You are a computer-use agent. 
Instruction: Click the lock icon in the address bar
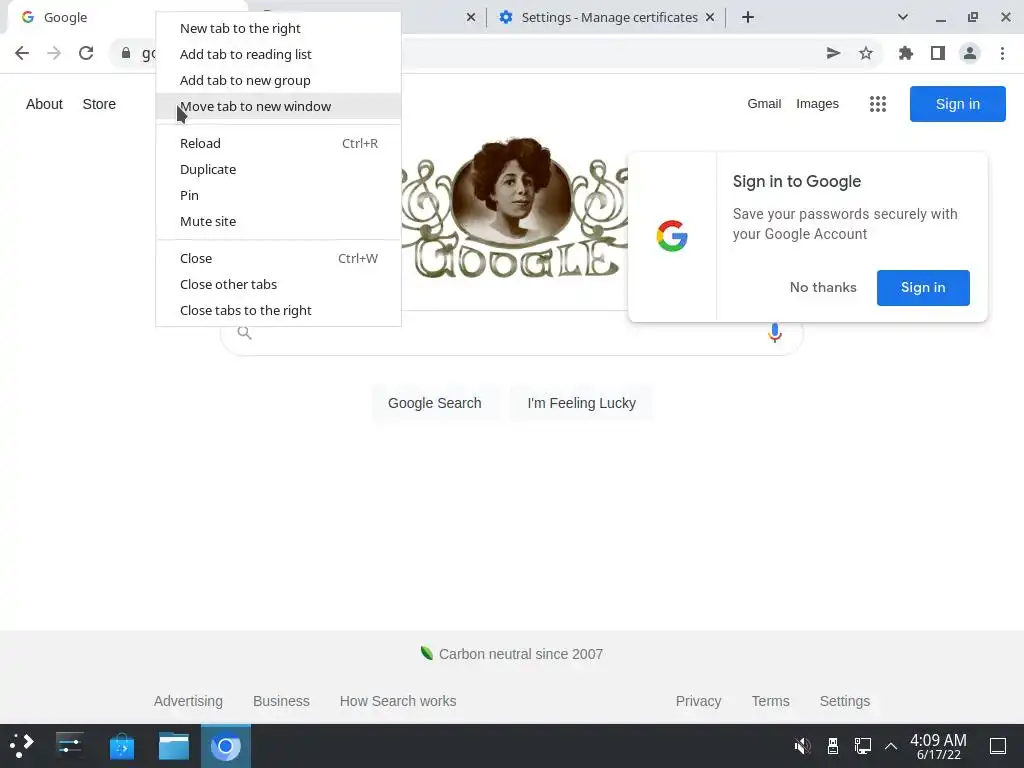125,53
